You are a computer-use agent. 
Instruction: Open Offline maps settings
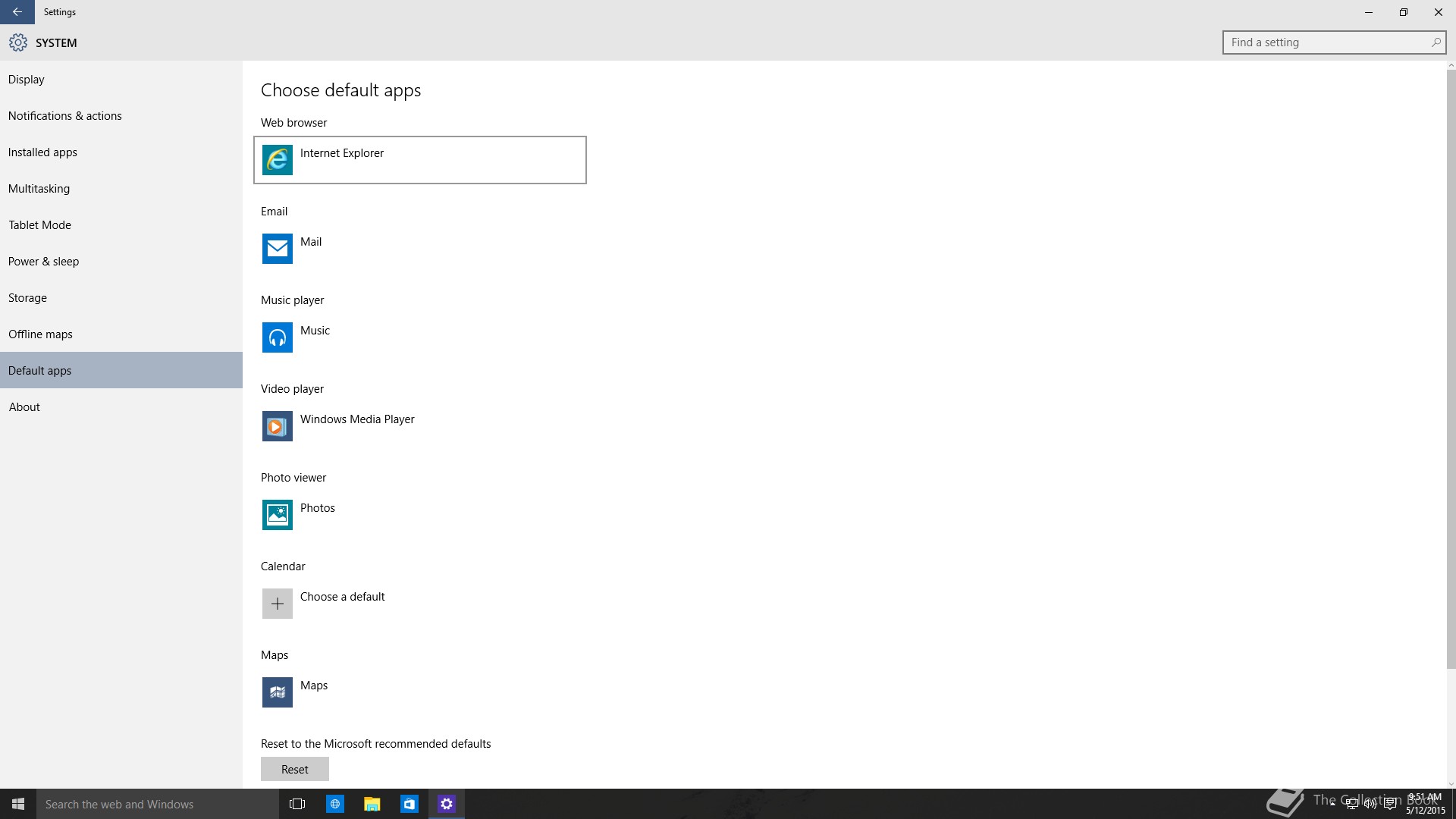[x=121, y=334]
